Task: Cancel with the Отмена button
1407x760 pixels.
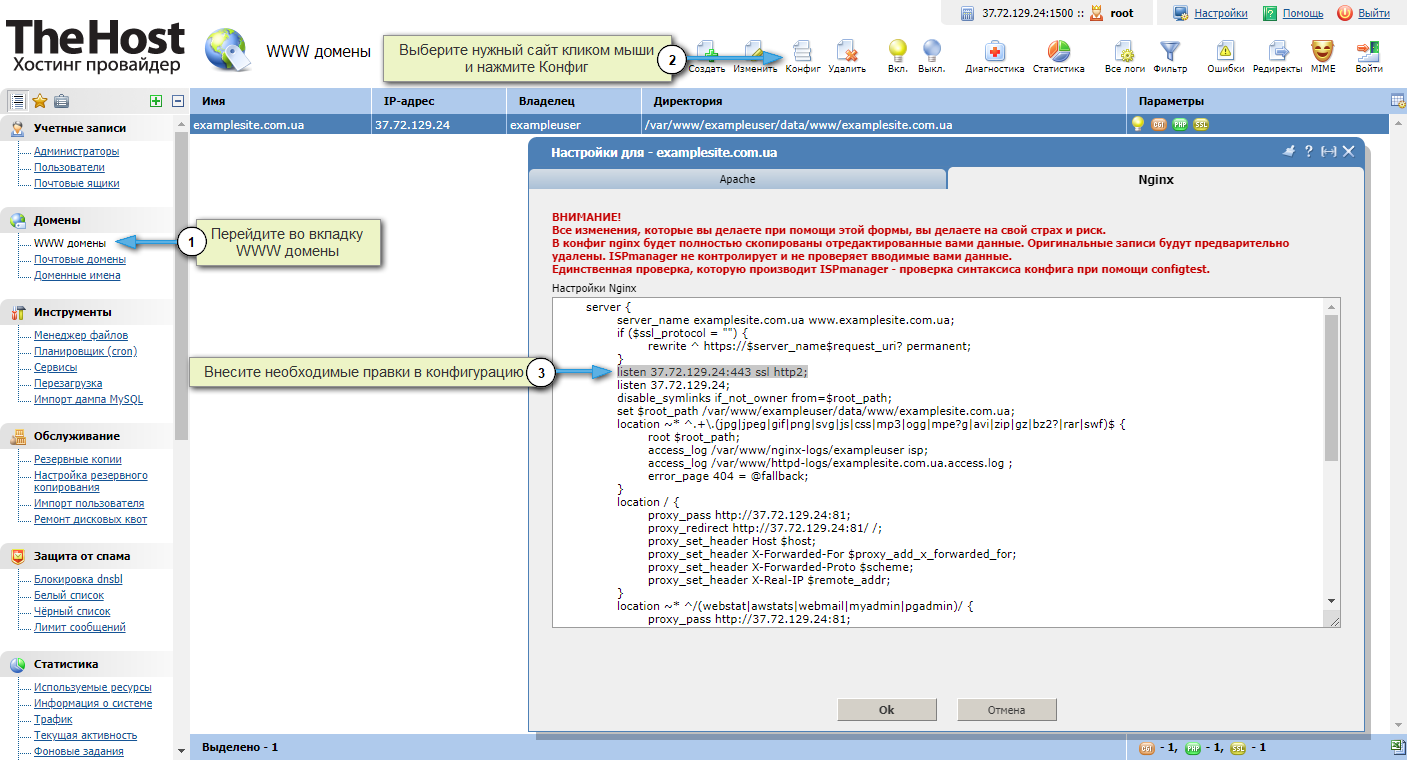Action: tap(1006, 710)
